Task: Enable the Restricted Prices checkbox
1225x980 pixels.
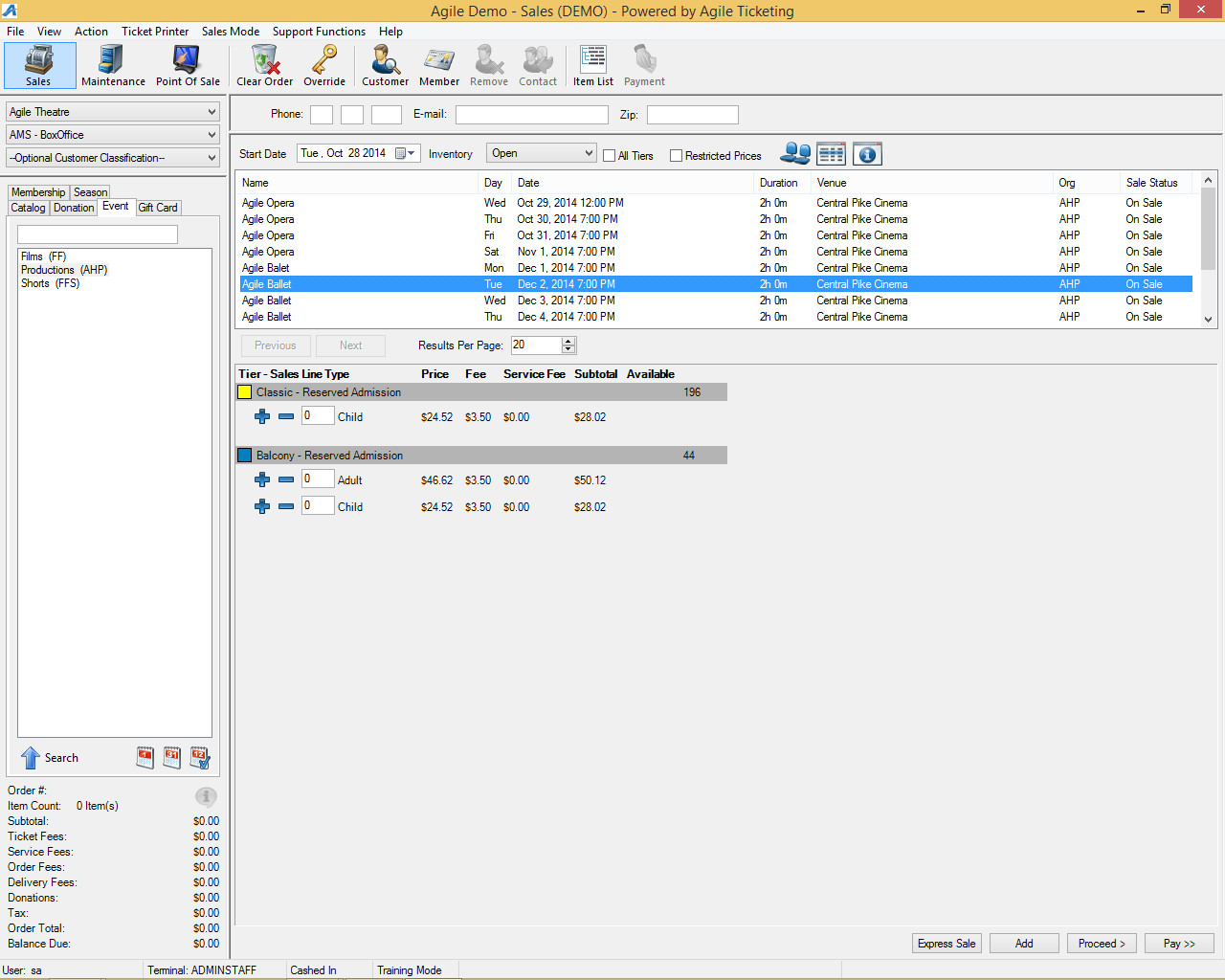Action: (x=676, y=156)
